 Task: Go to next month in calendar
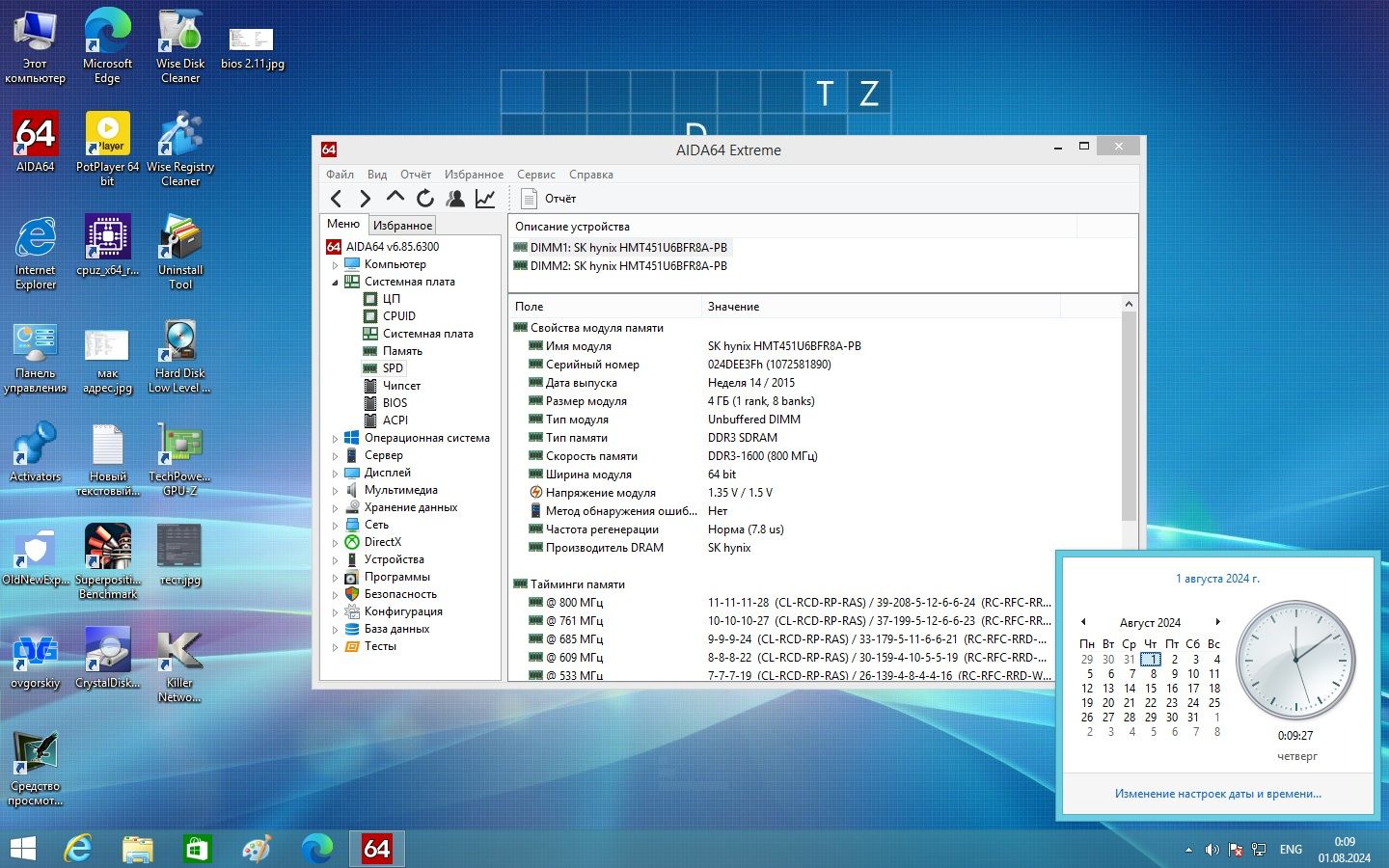coord(1218,622)
